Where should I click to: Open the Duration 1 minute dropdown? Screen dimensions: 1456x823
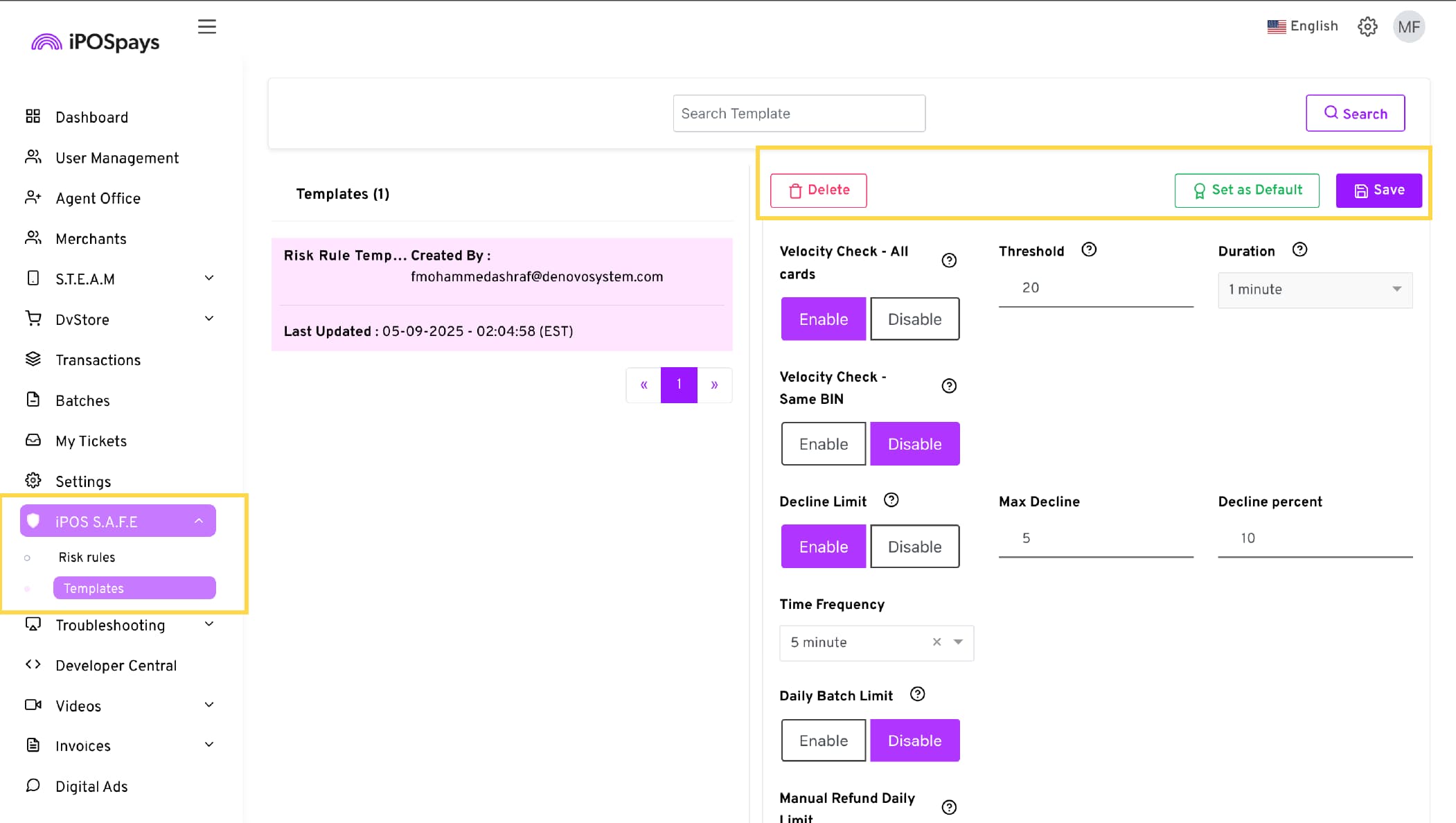[1314, 290]
